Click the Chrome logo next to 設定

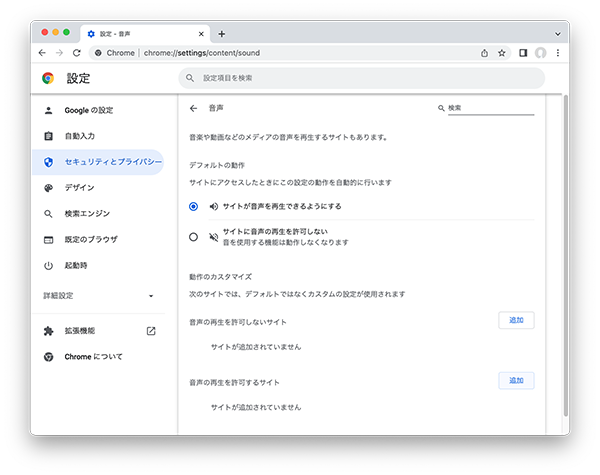48,78
